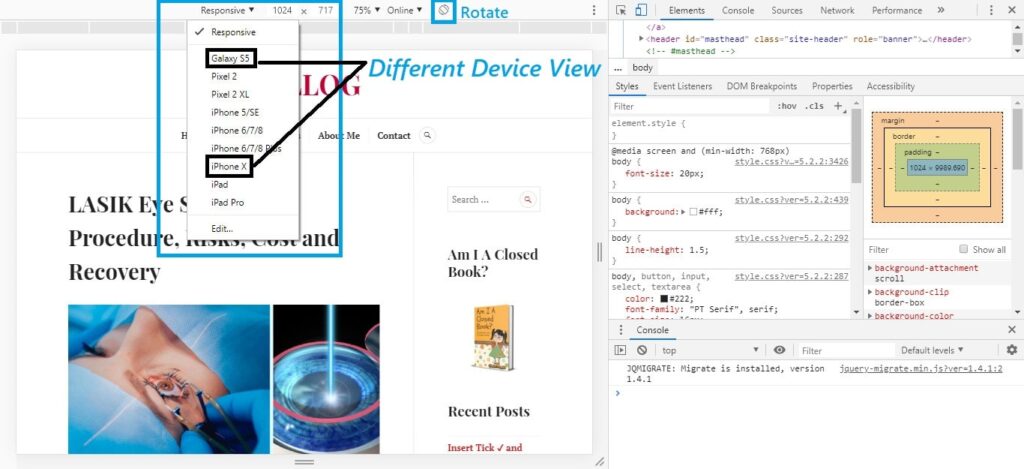1024x469 pixels.
Task: Toggle the console sidebar icon
Action: coord(620,350)
